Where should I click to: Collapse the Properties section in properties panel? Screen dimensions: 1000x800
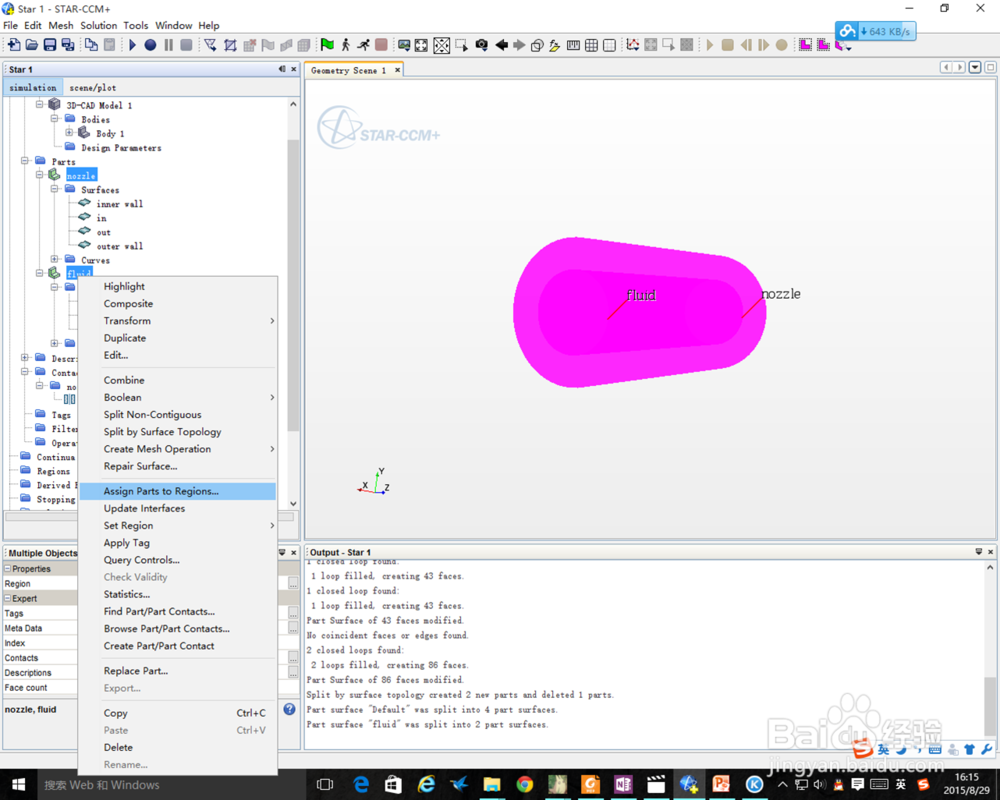pyautogui.click(x=8, y=568)
